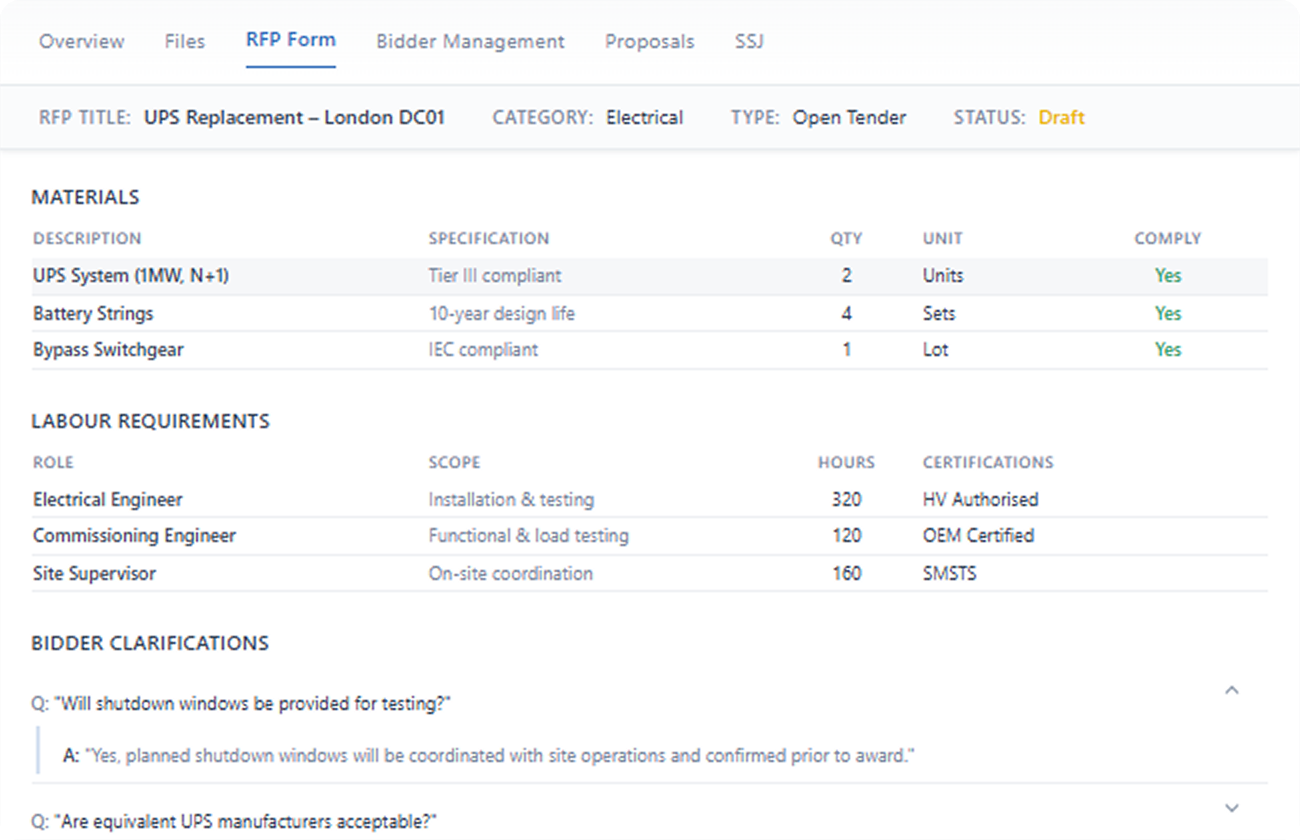Image resolution: width=1300 pixels, height=840 pixels.
Task: Select the RFP Form tab
Action: [291, 41]
